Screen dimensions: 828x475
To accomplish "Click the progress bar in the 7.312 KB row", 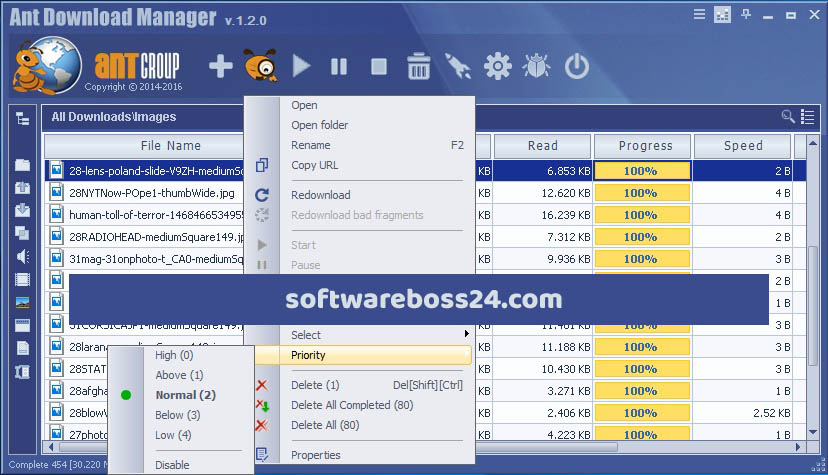I will coord(642,237).
